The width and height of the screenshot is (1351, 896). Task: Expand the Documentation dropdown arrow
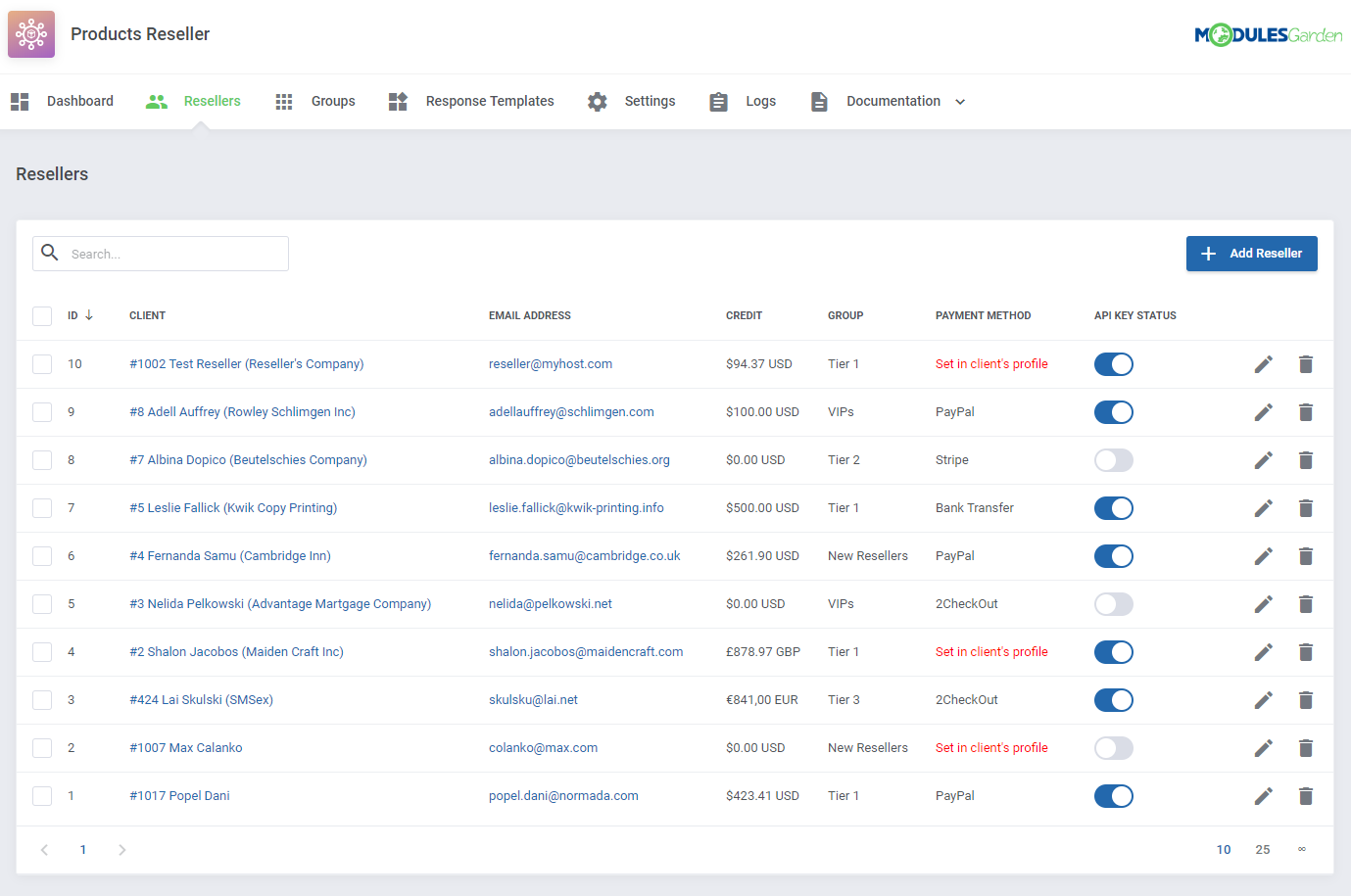(960, 102)
